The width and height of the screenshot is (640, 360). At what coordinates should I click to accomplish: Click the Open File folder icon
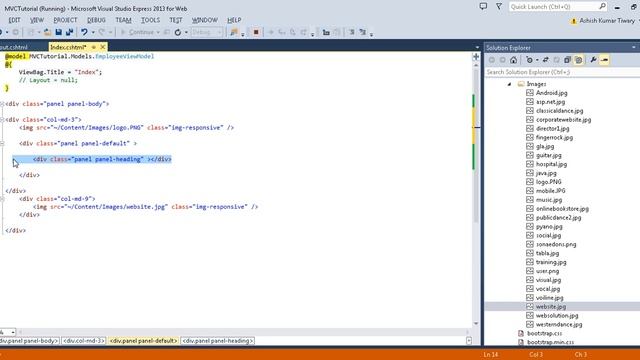coord(48,32)
